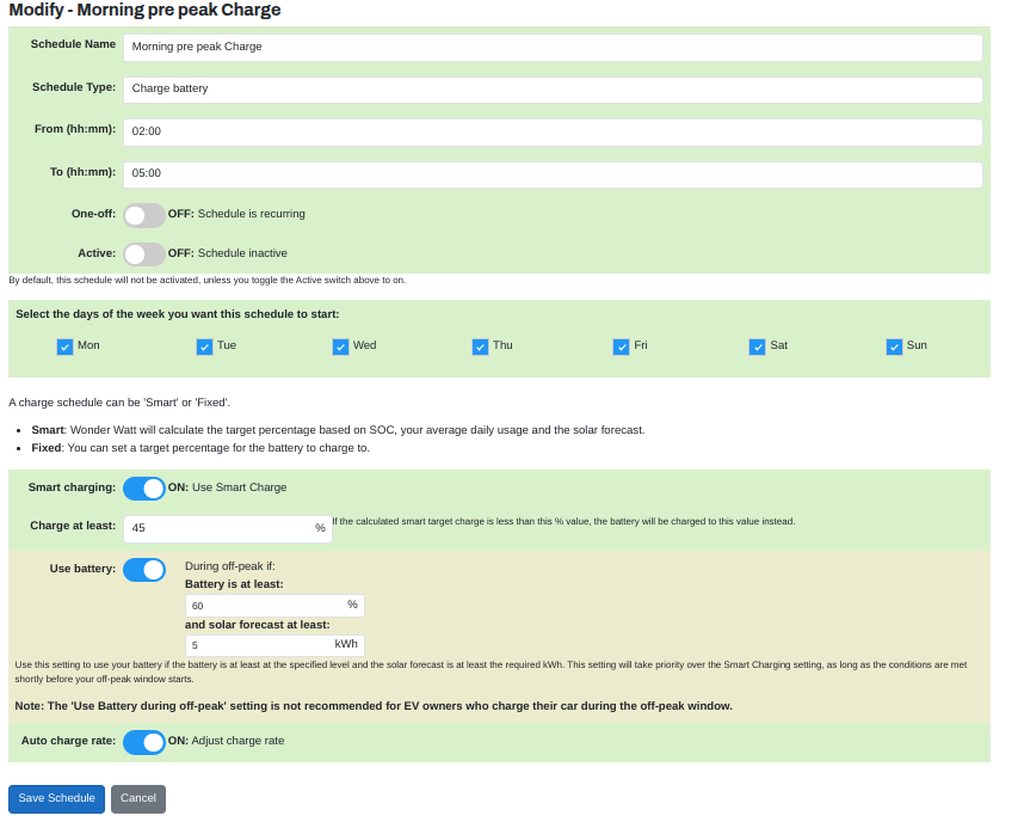The width and height of the screenshot is (1024, 822).
Task: Click the From time field
Action: (552, 132)
